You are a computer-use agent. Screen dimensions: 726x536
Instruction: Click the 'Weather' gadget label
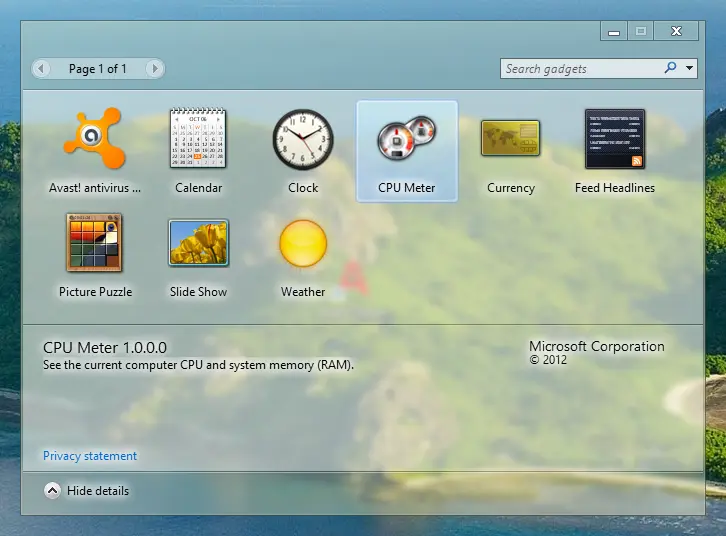[303, 292]
